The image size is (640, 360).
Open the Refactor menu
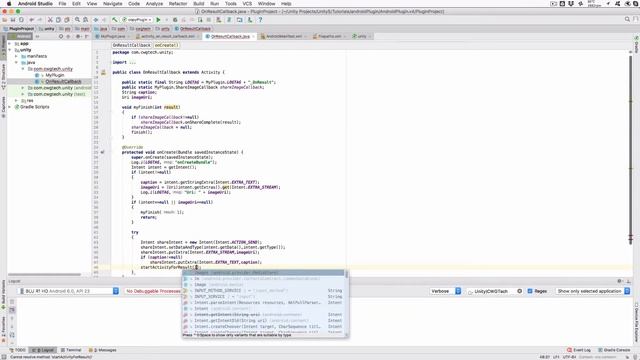pyautogui.click(x=178, y=4)
